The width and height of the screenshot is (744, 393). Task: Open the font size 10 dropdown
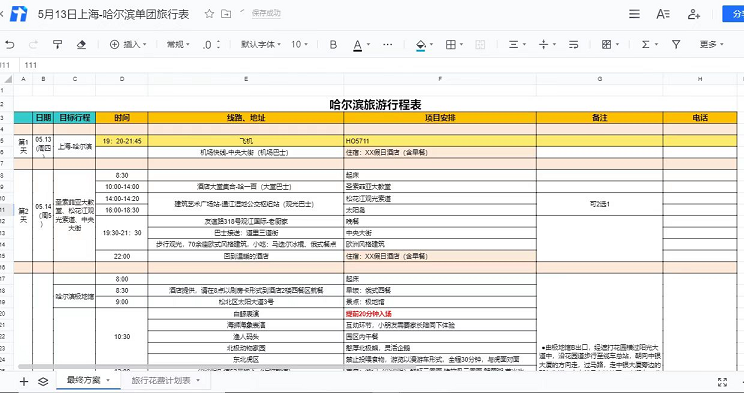299,45
